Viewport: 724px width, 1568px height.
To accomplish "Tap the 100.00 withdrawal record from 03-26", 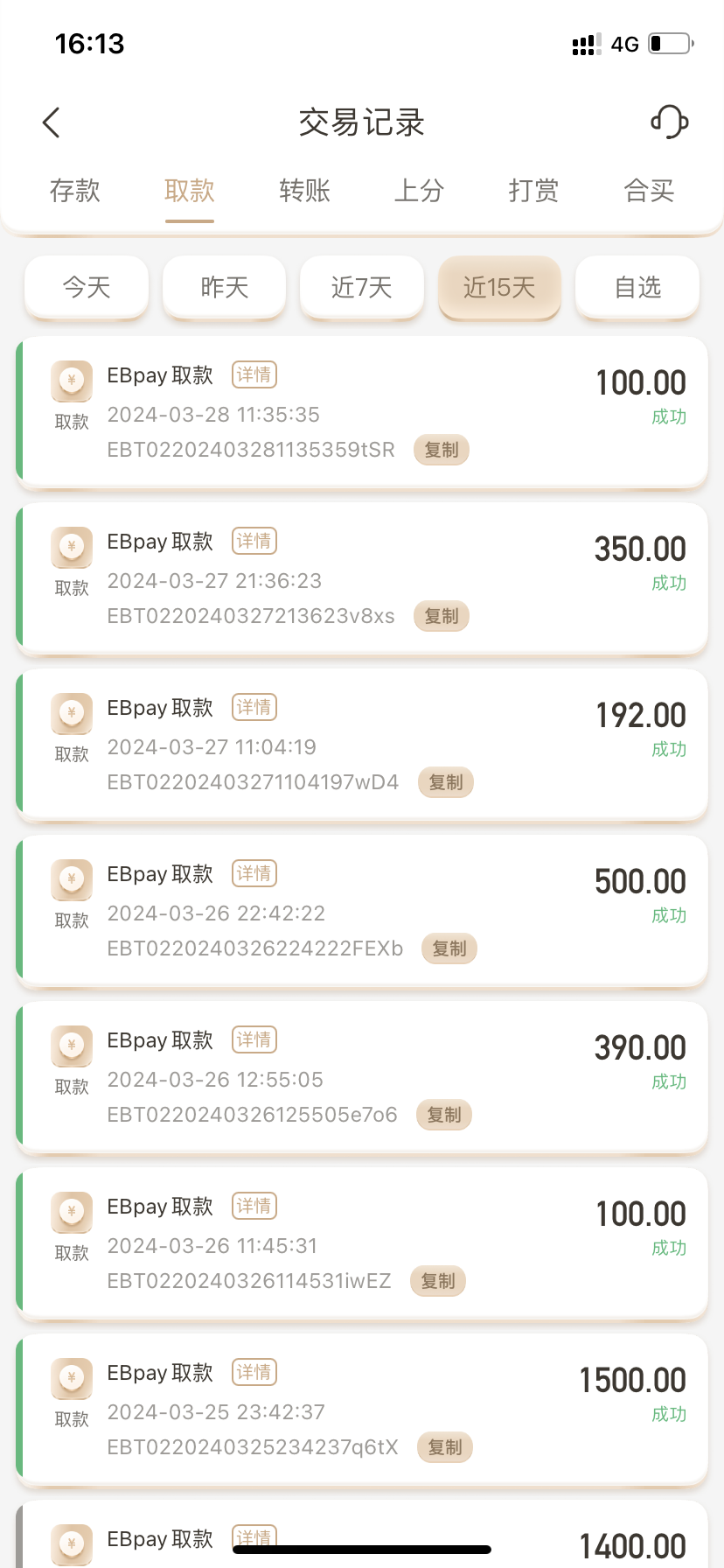I will coord(362,1242).
